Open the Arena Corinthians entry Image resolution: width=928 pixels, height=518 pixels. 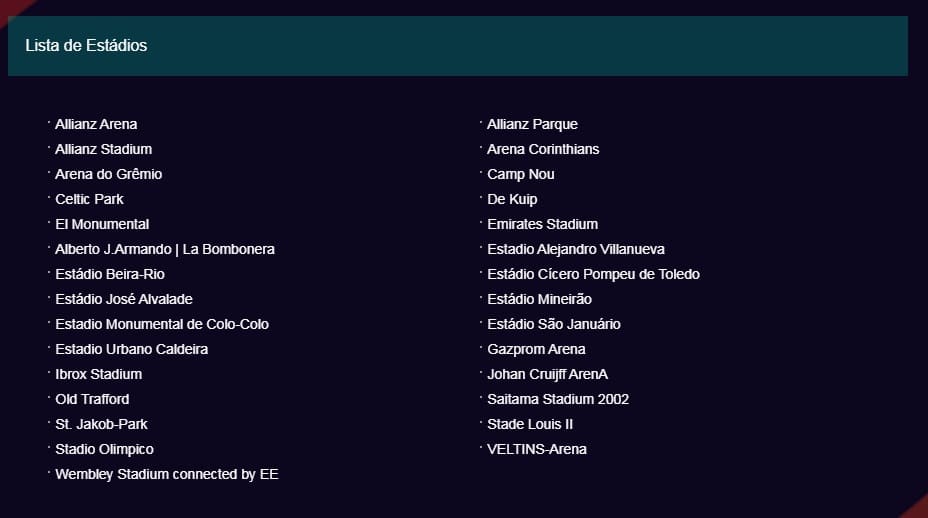543,149
